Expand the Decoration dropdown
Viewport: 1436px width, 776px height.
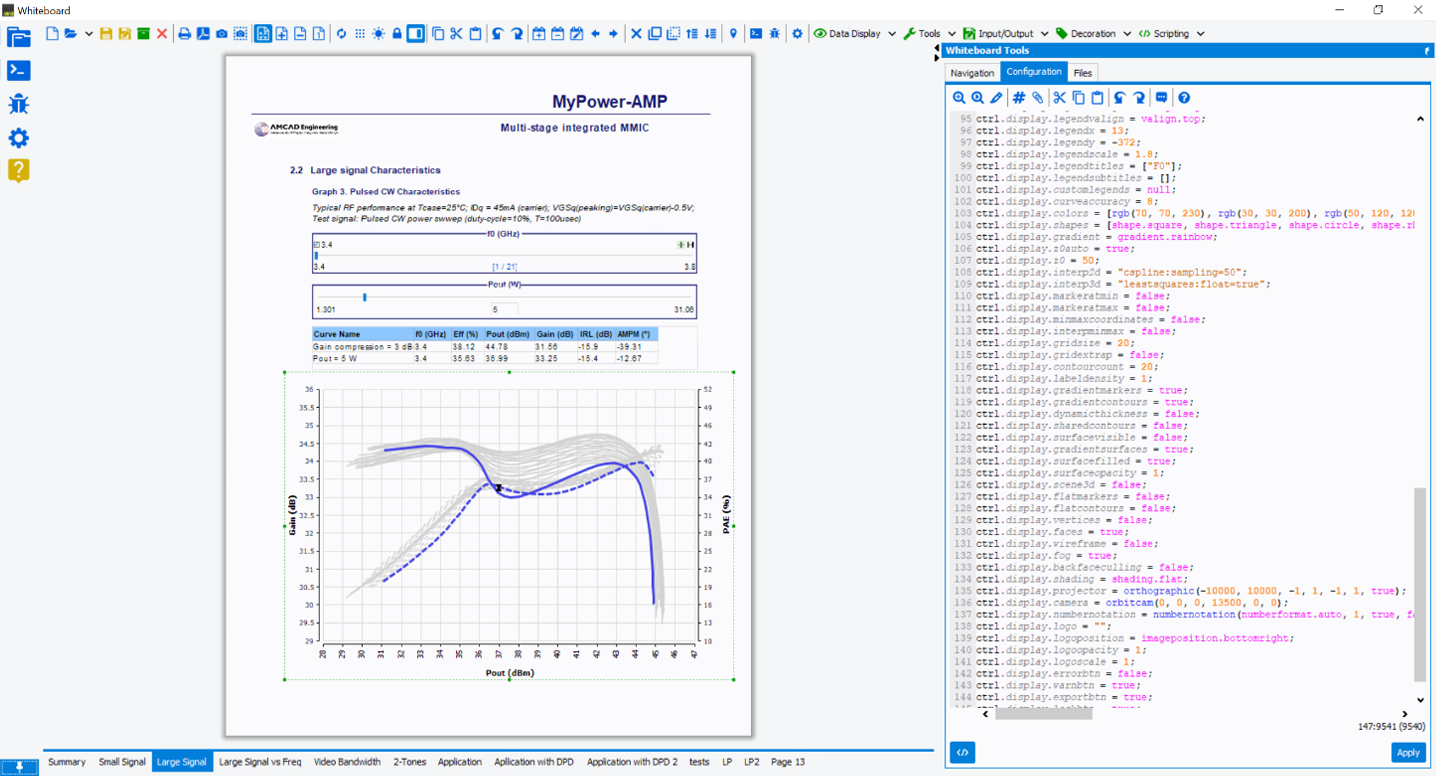(1127, 33)
